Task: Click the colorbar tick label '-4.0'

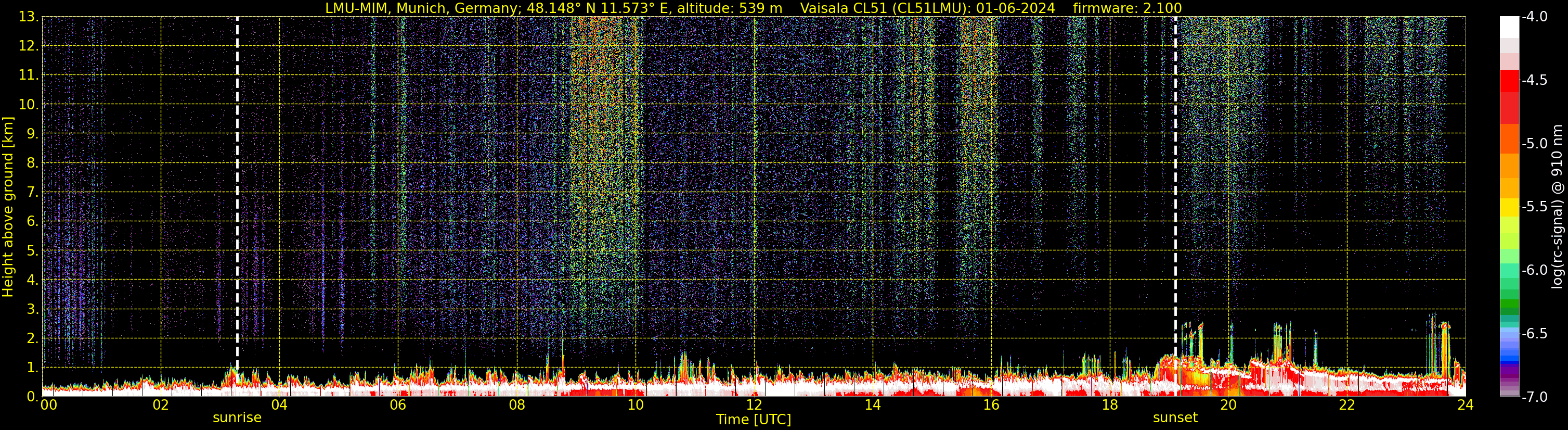Action: click(x=1534, y=17)
